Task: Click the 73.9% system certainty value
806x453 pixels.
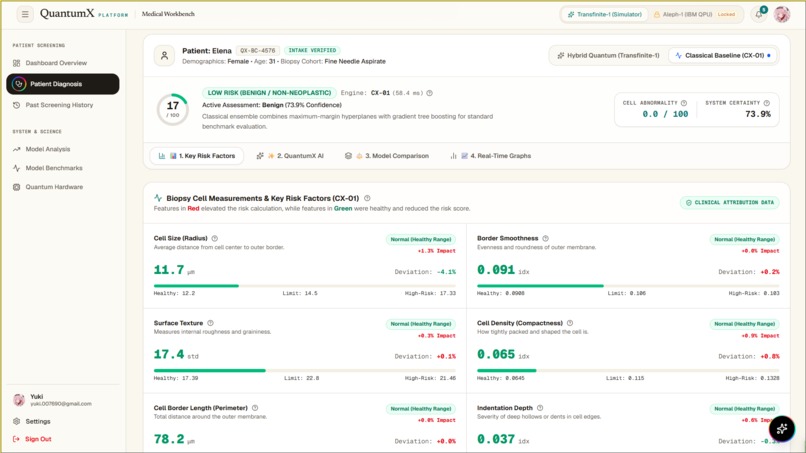Action: click(758, 114)
